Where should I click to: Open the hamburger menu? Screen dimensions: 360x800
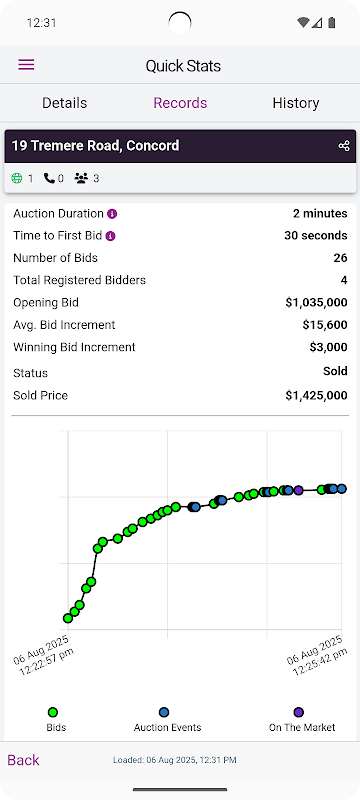[26, 65]
